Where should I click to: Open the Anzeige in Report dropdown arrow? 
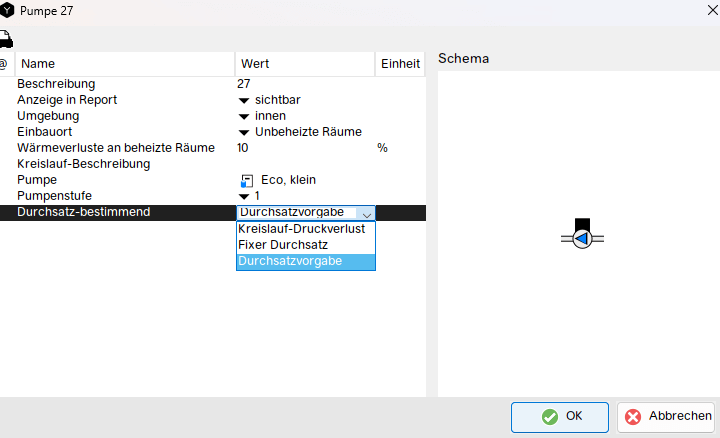pyautogui.click(x=243, y=100)
